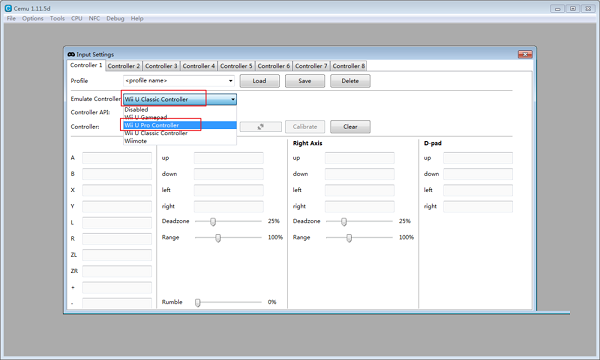The image size is (600, 360).
Task: Click the Cemu logo icon in title bar
Action: 8,8
